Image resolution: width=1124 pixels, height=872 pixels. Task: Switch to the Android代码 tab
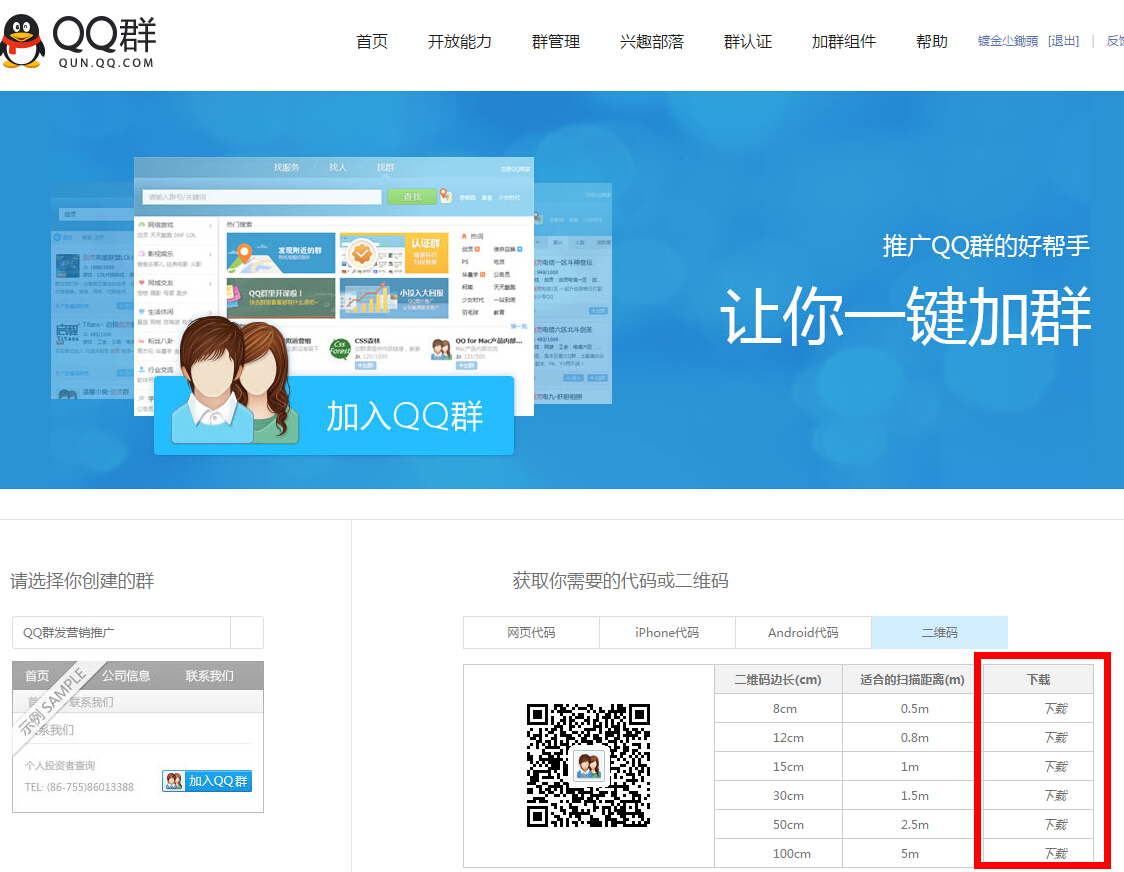(x=803, y=632)
